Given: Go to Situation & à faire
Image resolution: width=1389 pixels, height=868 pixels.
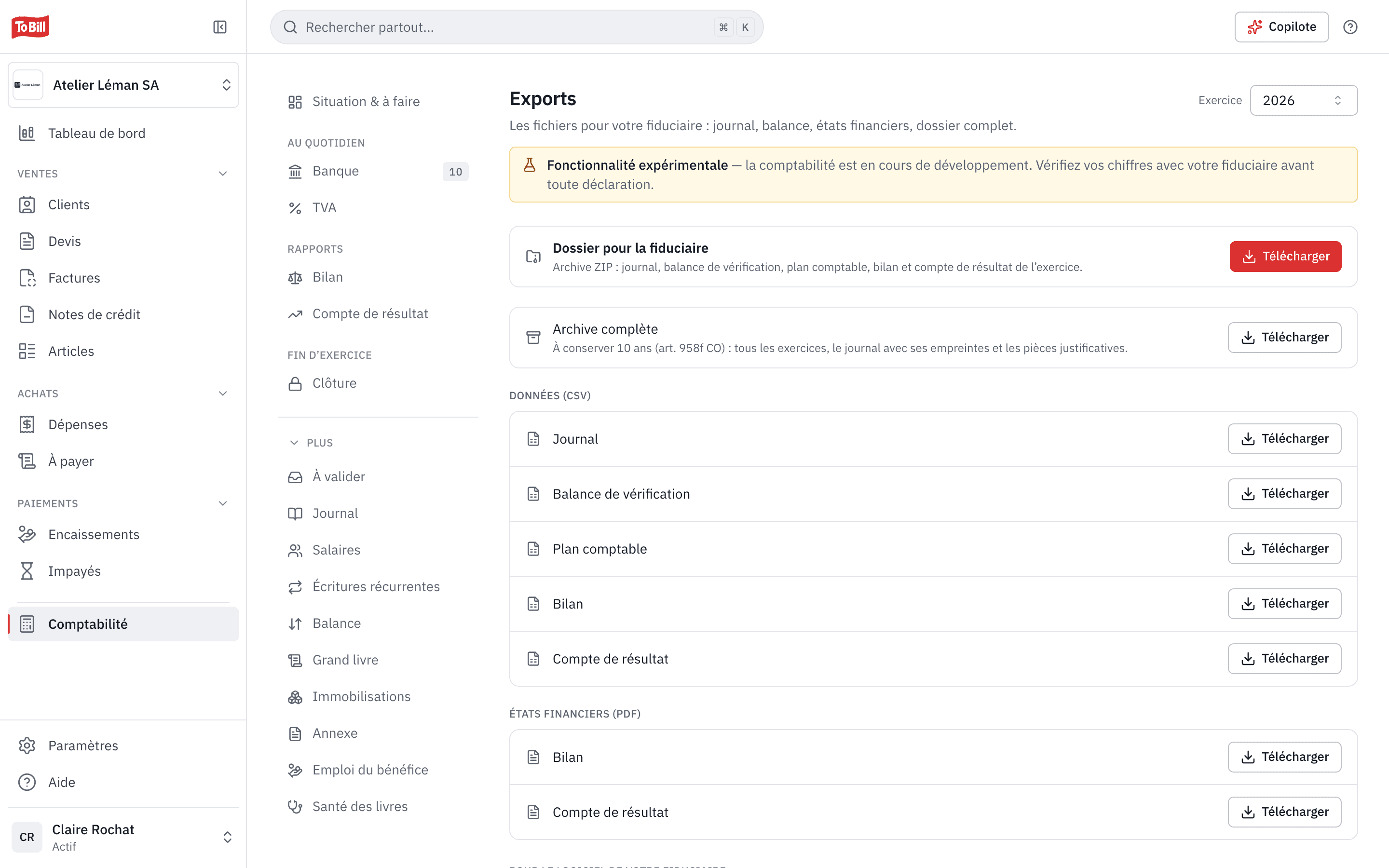Looking at the screenshot, I should pos(378,102).
